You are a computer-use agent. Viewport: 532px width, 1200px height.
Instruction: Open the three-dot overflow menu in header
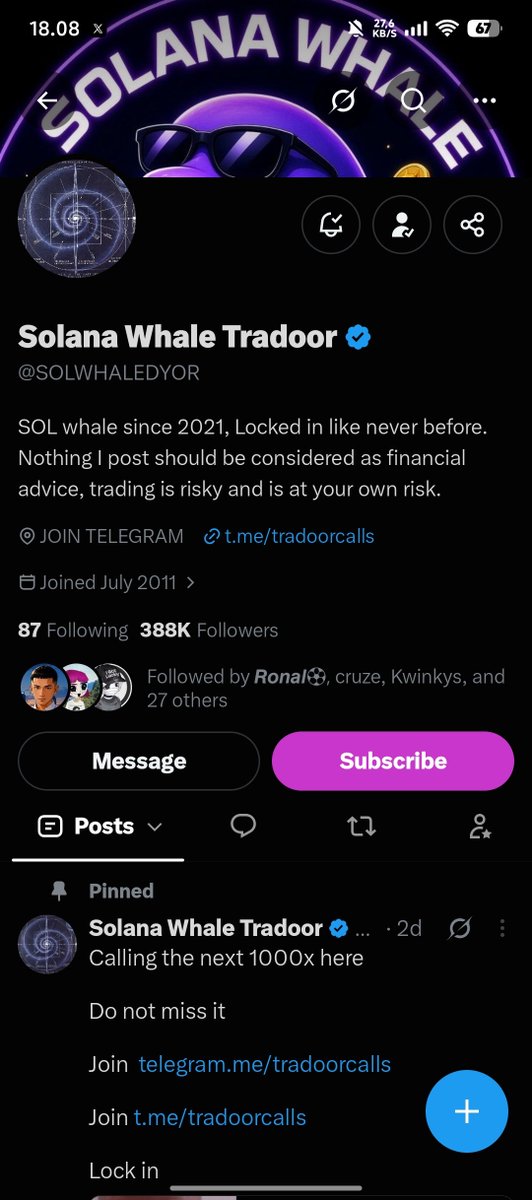point(485,101)
